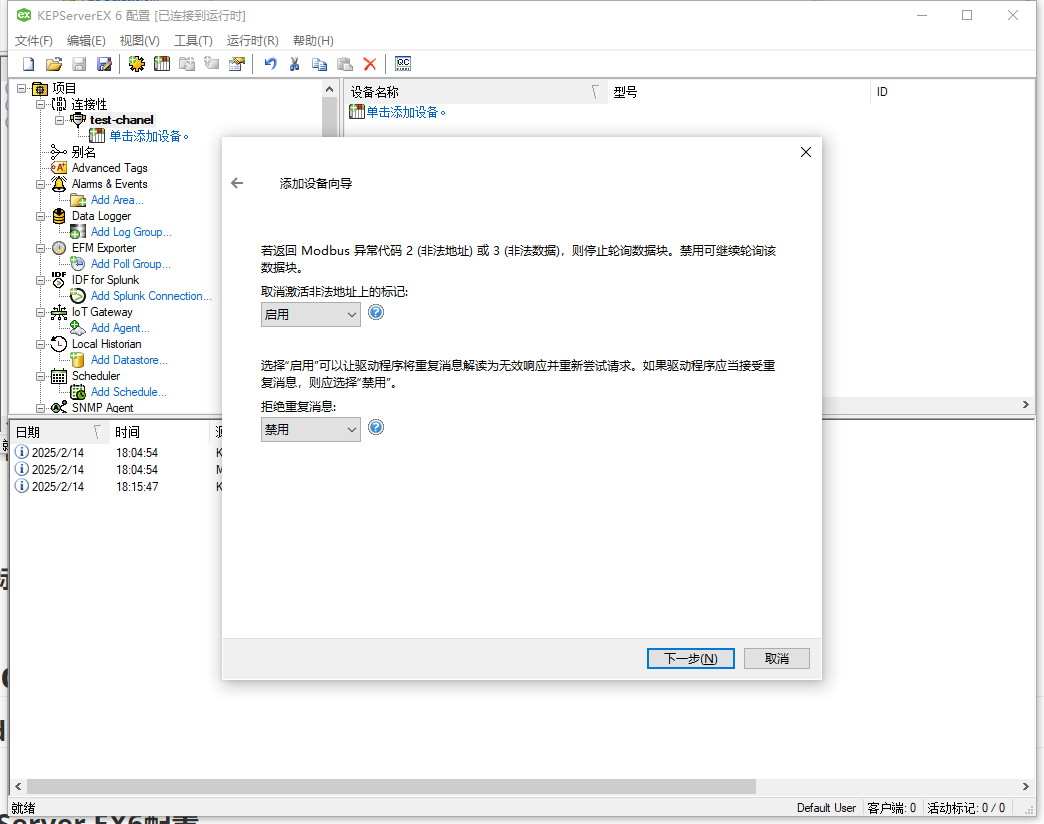Click the red Delete X icon
The width and height of the screenshot is (1044, 824).
click(x=370, y=64)
